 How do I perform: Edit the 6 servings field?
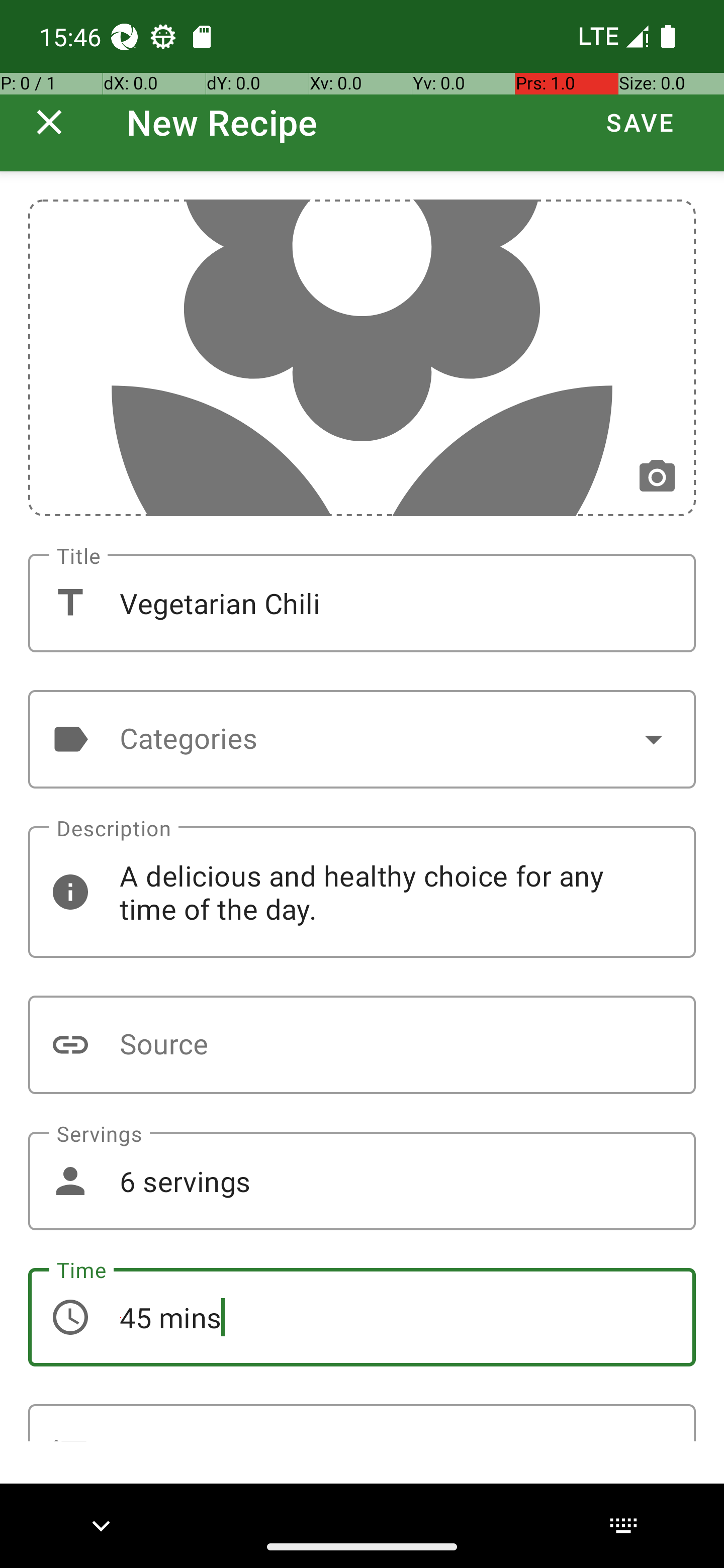tap(361, 1182)
